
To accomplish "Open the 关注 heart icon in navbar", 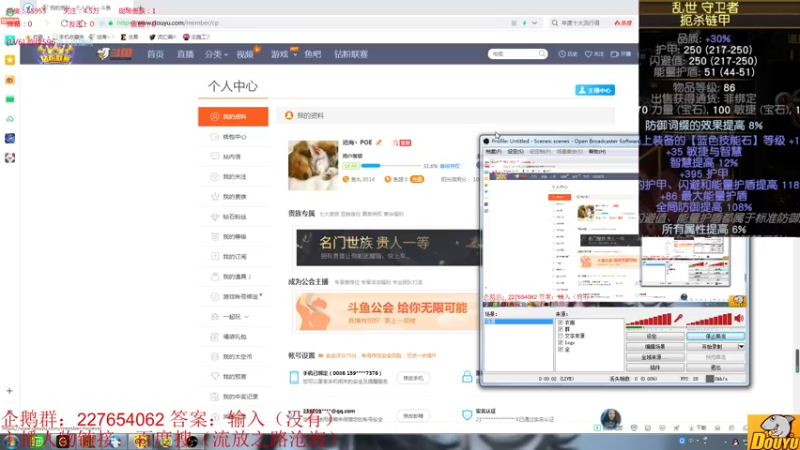I will pos(594,54).
